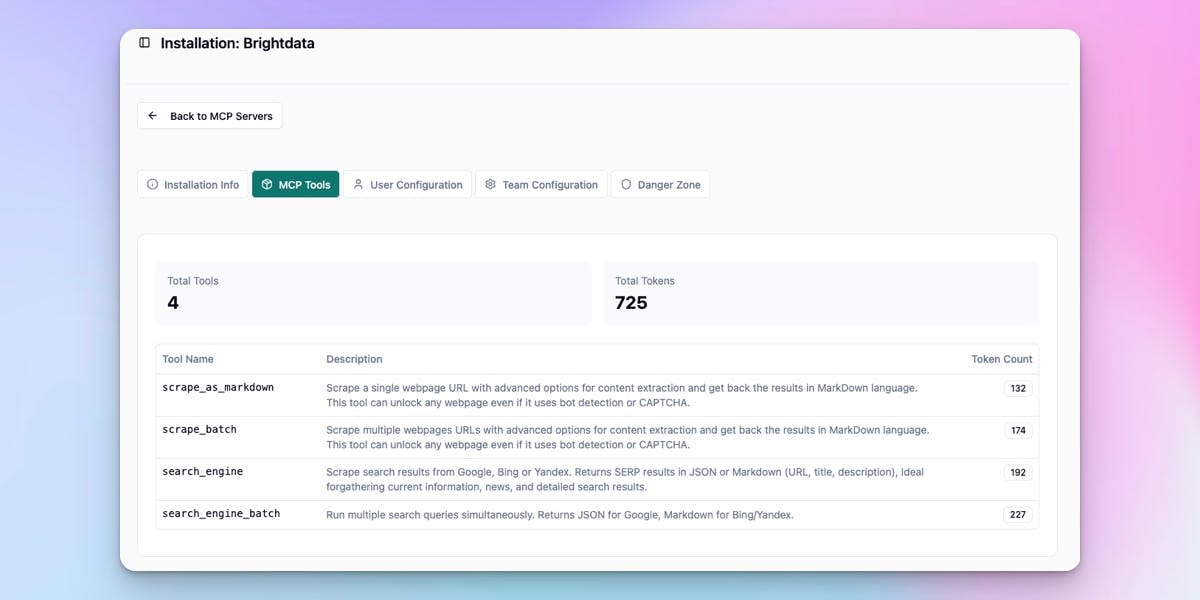1200x600 pixels.
Task: Open the Danger Zone tab
Action: pyautogui.click(x=660, y=185)
